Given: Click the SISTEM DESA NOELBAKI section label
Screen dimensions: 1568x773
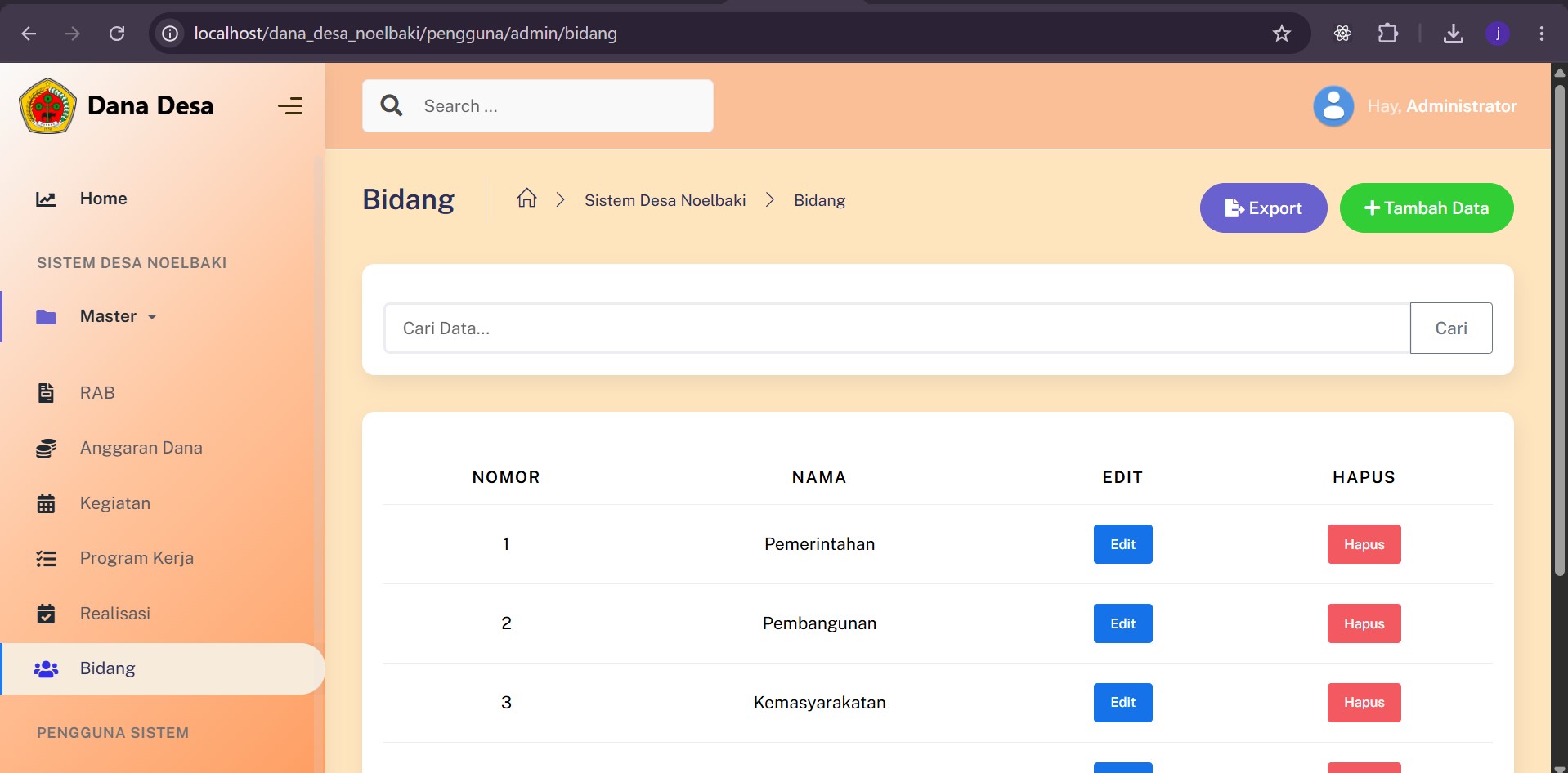Looking at the screenshot, I should click(x=132, y=263).
